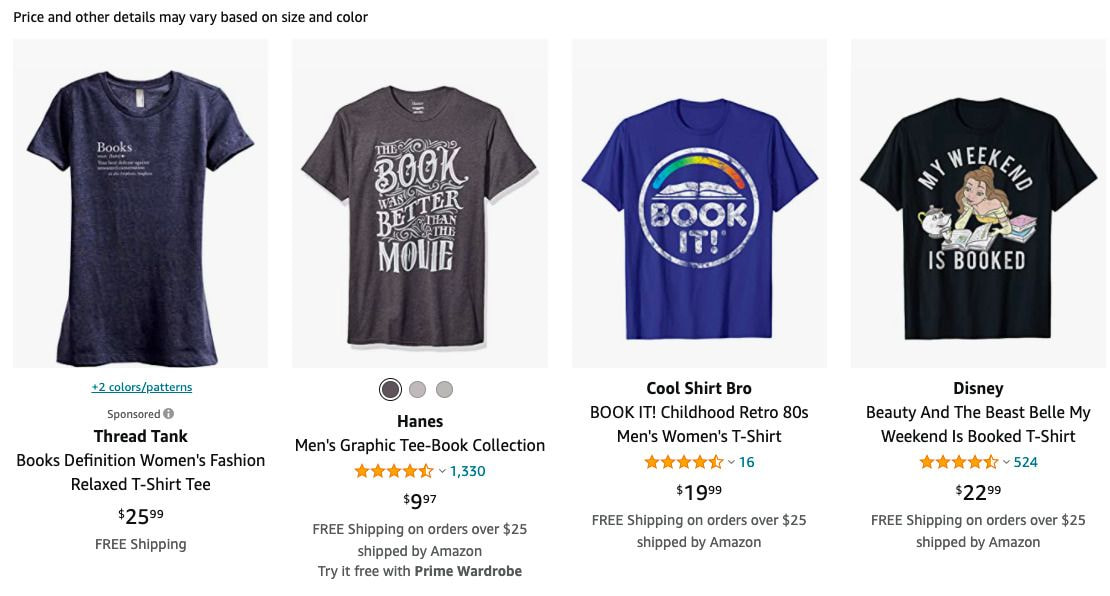
Task: Open the Beauty And The Beast Belle shirt title
Action: (x=978, y=424)
